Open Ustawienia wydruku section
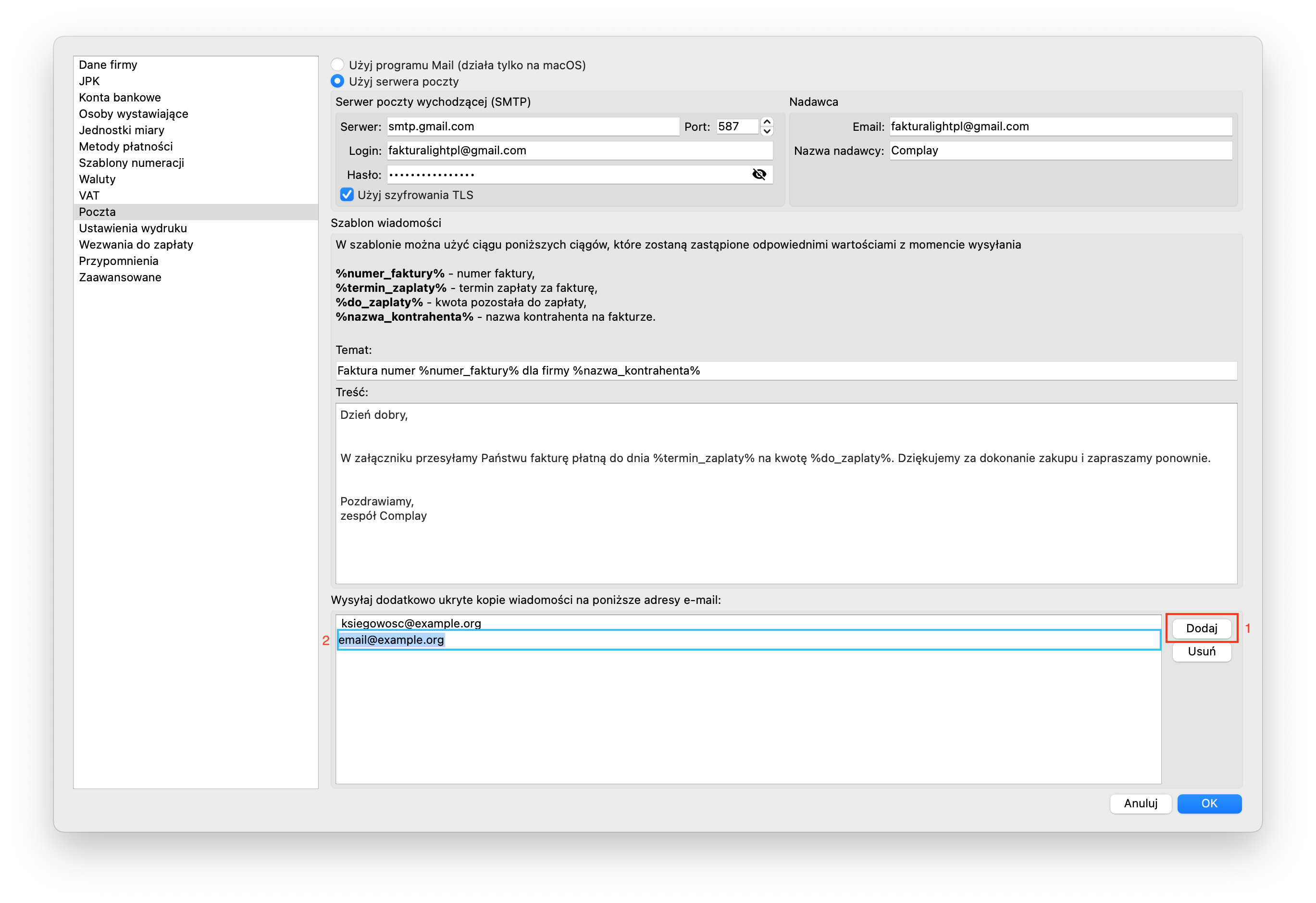Image resolution: width=1316 pixels, height=903 pixels. pos(195,228)
